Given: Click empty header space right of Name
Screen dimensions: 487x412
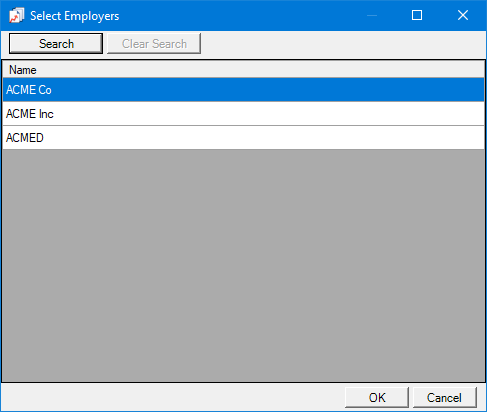Looking at the screenshot, I should tap(260, 70).
